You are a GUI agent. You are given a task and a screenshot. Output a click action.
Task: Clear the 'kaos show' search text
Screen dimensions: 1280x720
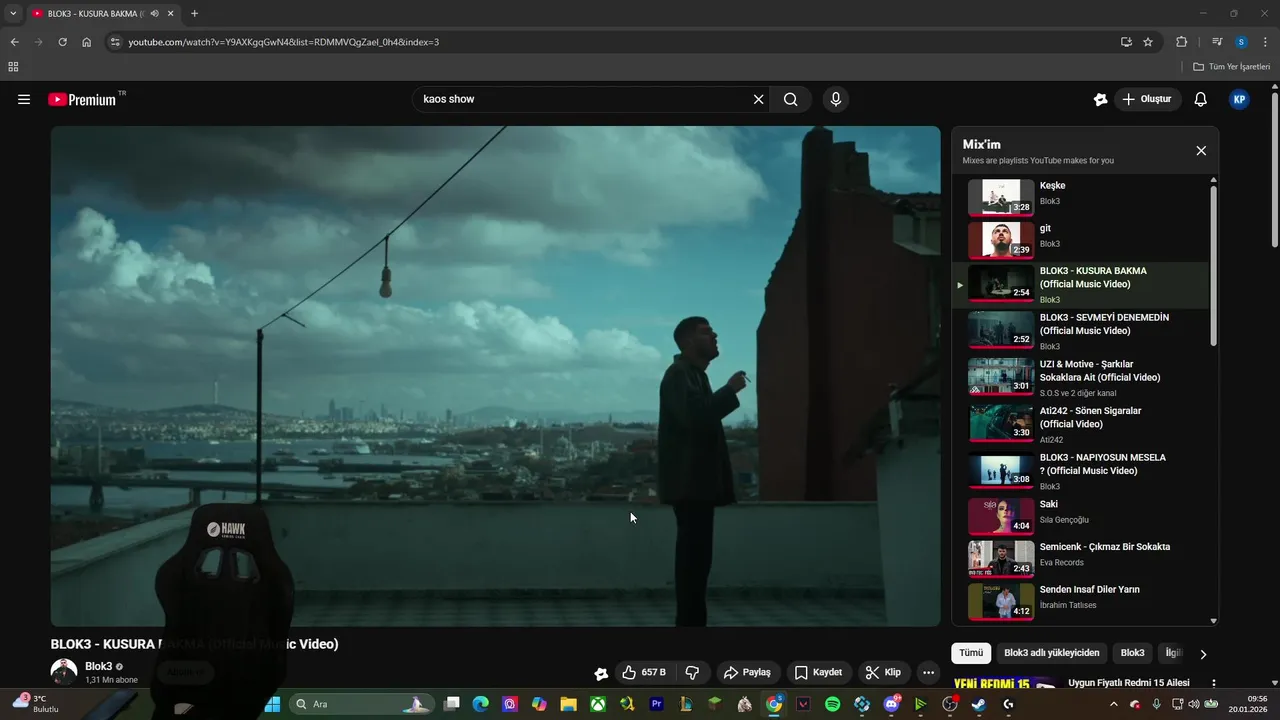[x=758, y=99]
